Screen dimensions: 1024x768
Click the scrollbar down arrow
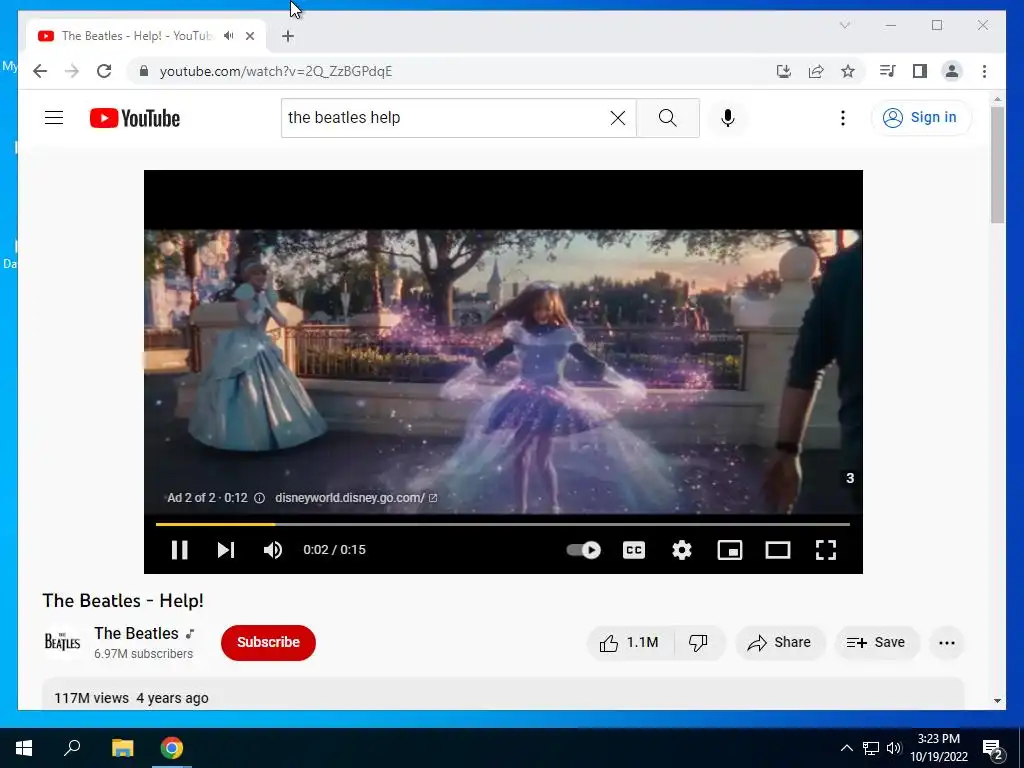[997, 701]
